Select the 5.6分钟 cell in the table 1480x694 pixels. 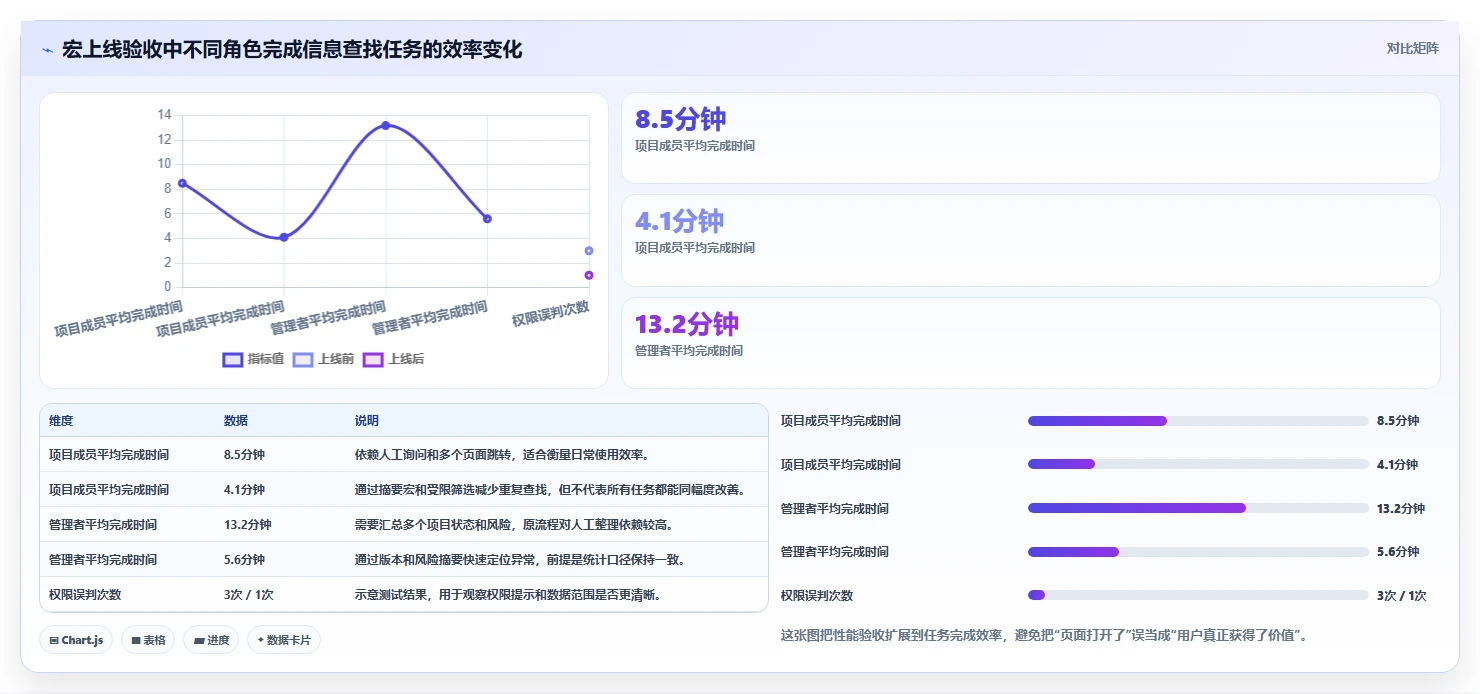[244, 560]
